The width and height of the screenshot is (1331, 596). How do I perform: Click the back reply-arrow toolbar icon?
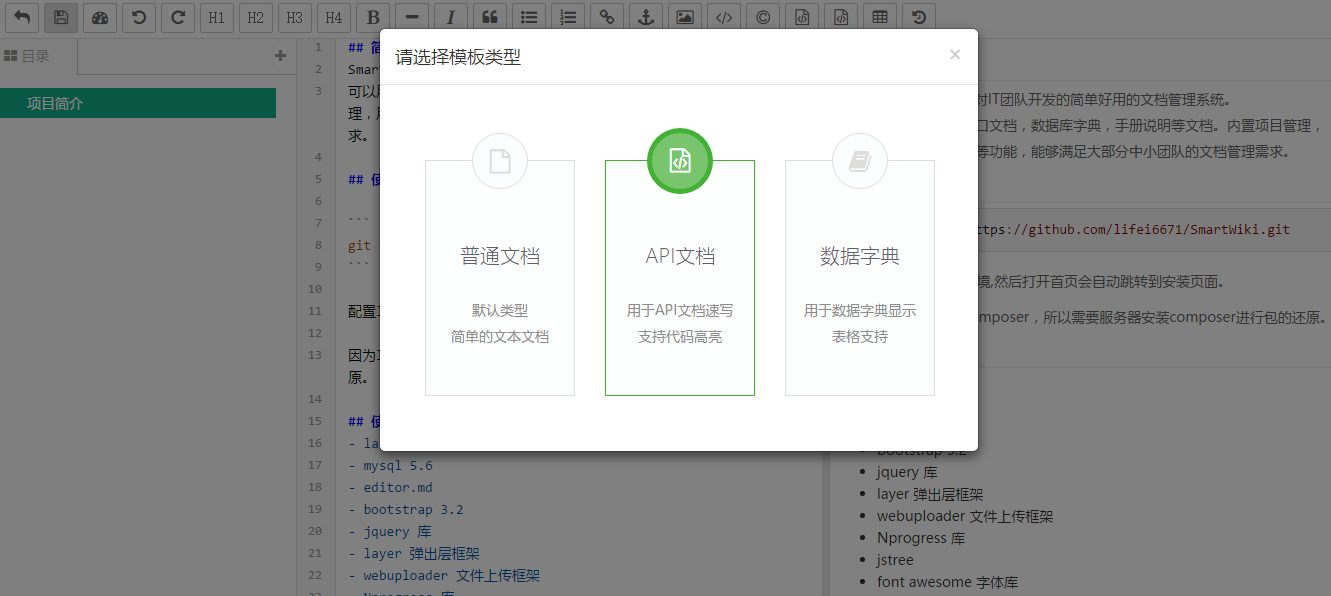21,17
